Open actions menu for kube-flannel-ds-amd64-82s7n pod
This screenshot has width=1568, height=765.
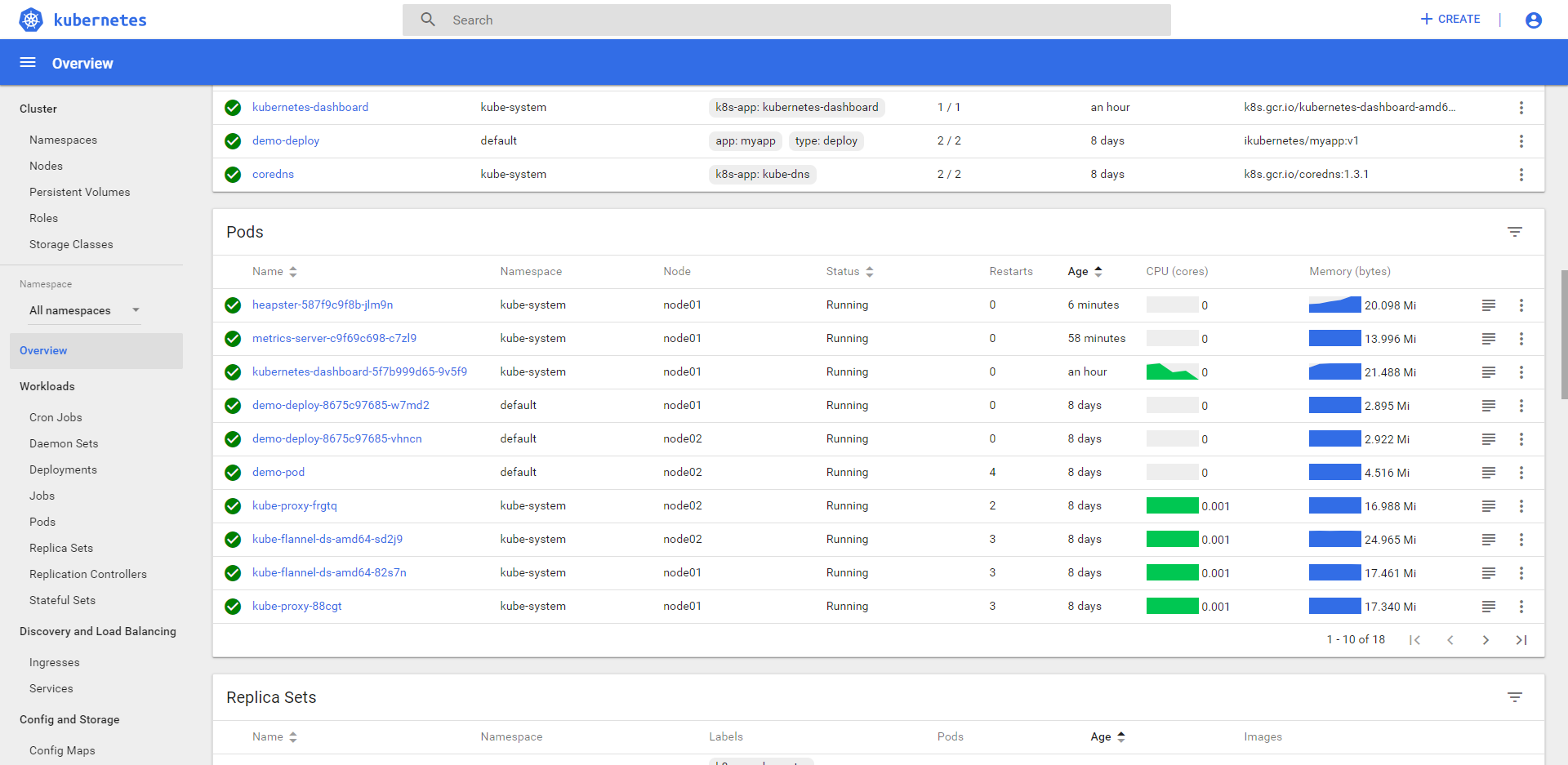tap(1521, 573)
